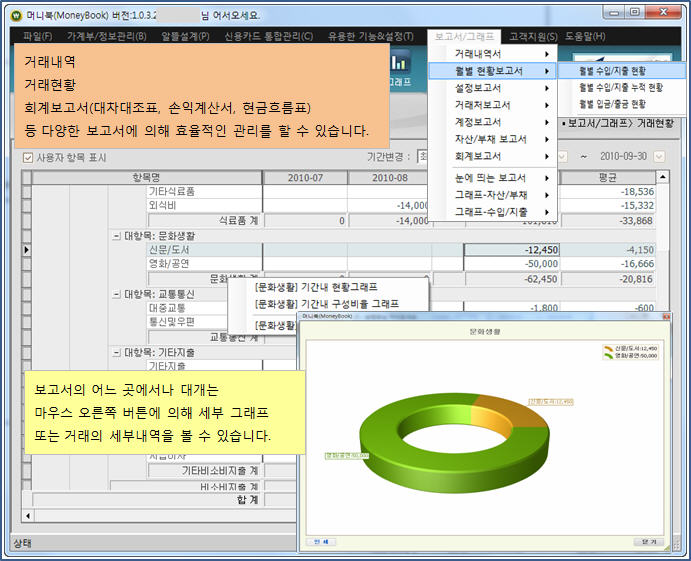Toggle the 사용자 항목 표시 checkbox
This screenshot has width=691, height=561.
[x=28, y=157]
